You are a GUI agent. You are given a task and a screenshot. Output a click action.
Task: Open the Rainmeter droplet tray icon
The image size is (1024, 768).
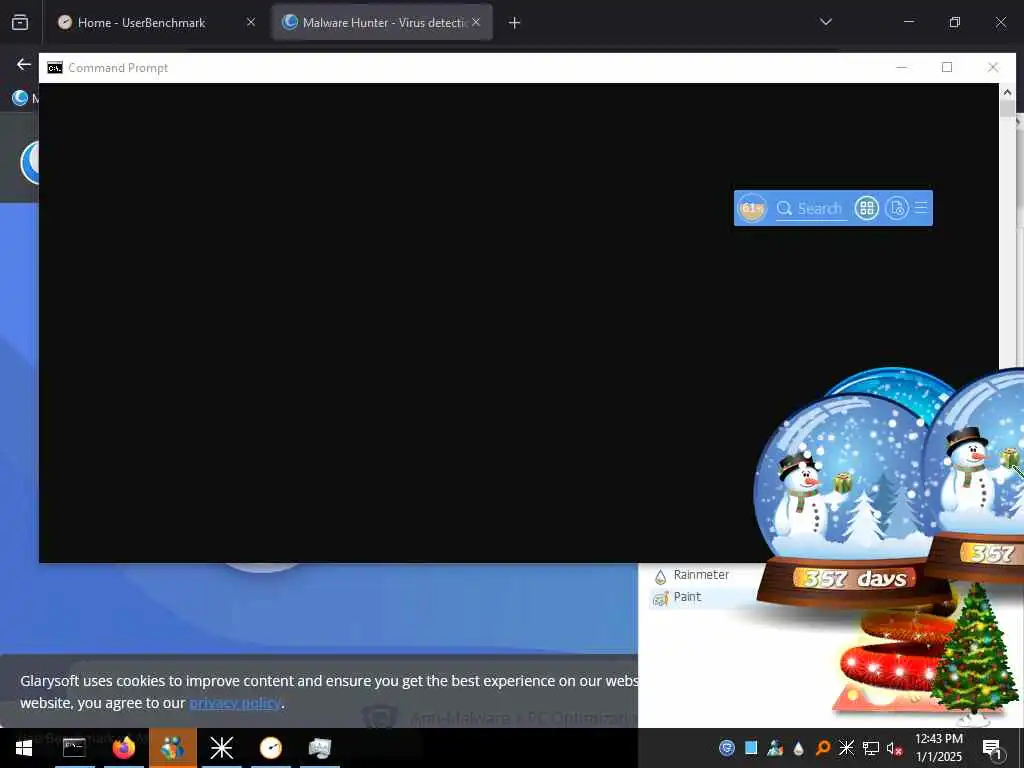[x=799, y=748]
